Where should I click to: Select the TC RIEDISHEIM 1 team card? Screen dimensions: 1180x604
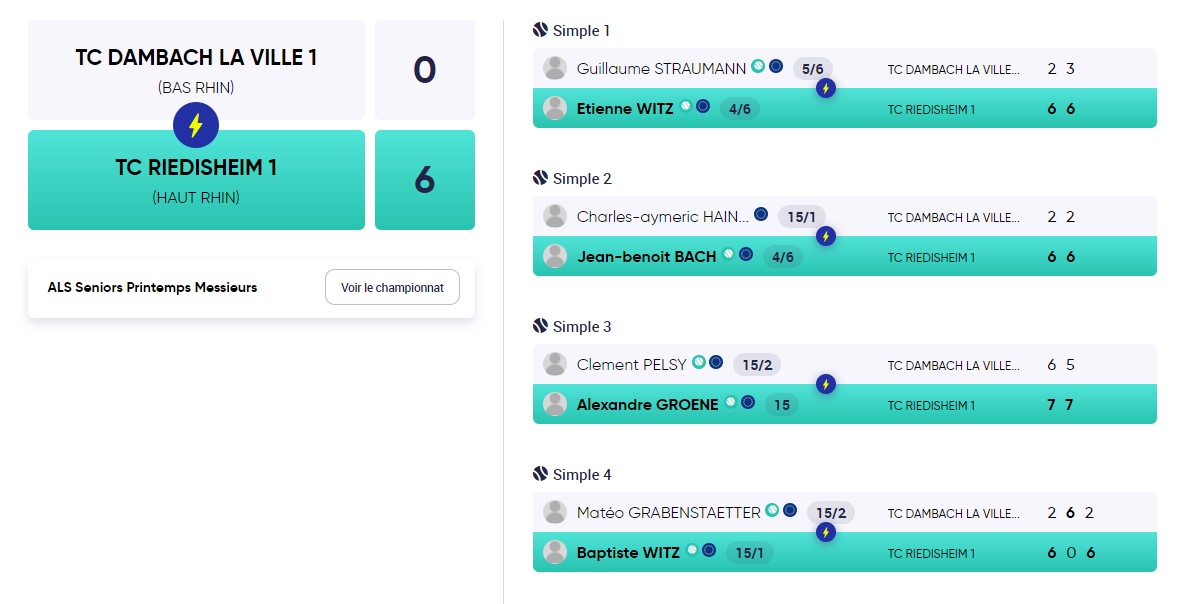click(196, 180)
